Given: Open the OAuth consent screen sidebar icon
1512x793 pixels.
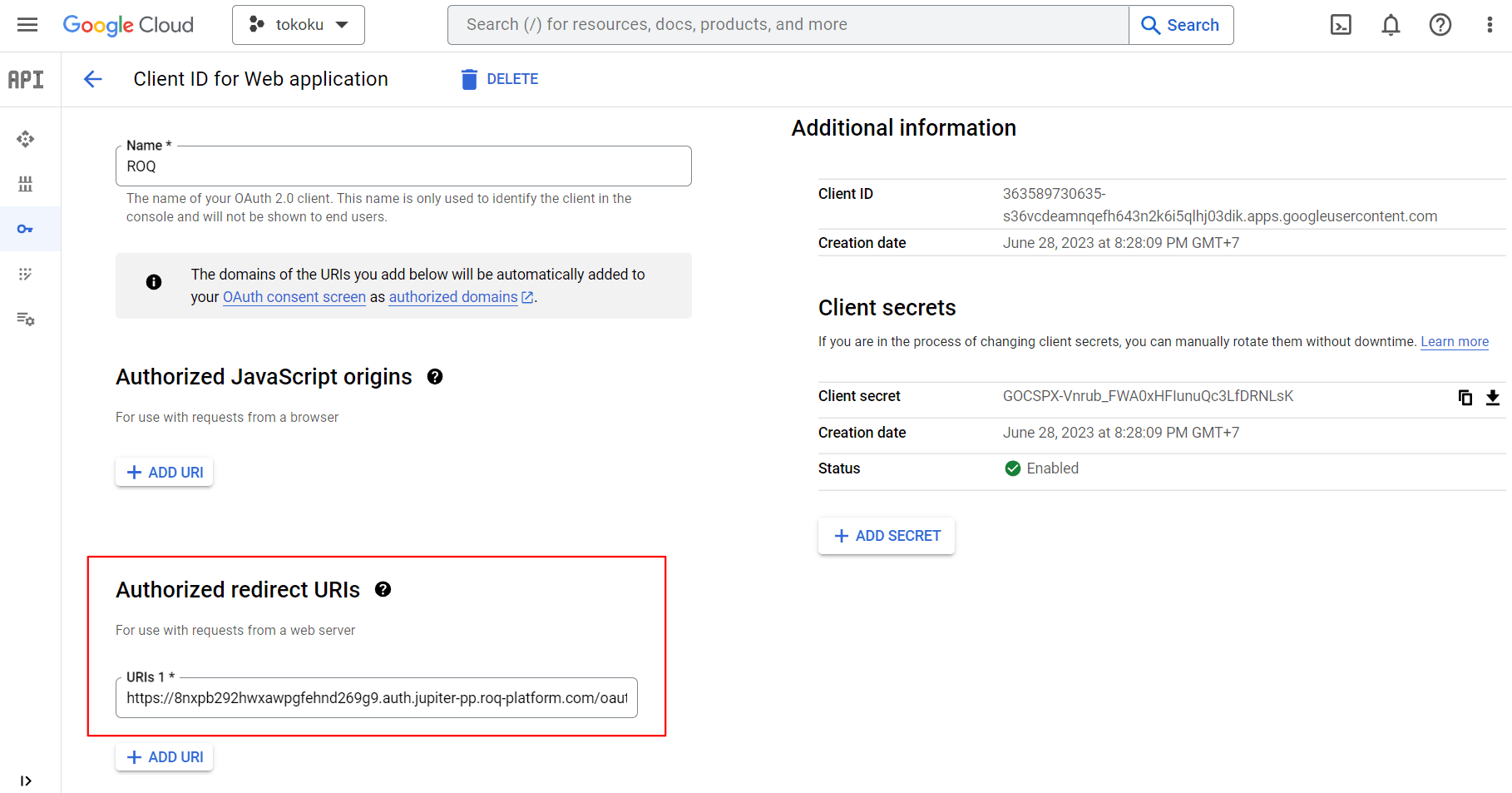Looking at the screenshot, I should pos(26,274).
